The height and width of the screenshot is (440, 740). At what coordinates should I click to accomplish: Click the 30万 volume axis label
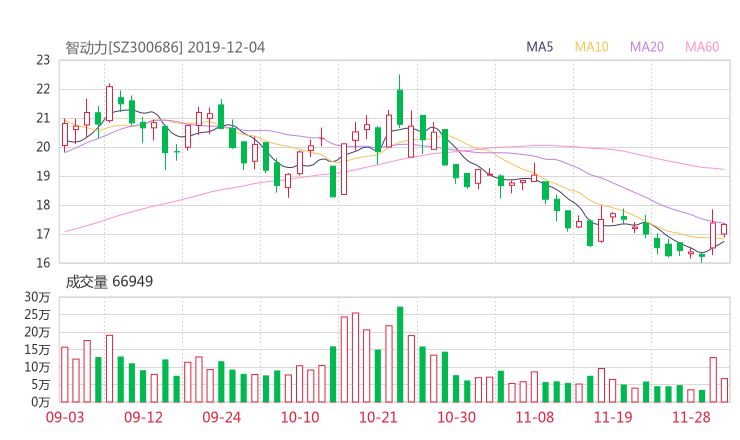(37, 297)
